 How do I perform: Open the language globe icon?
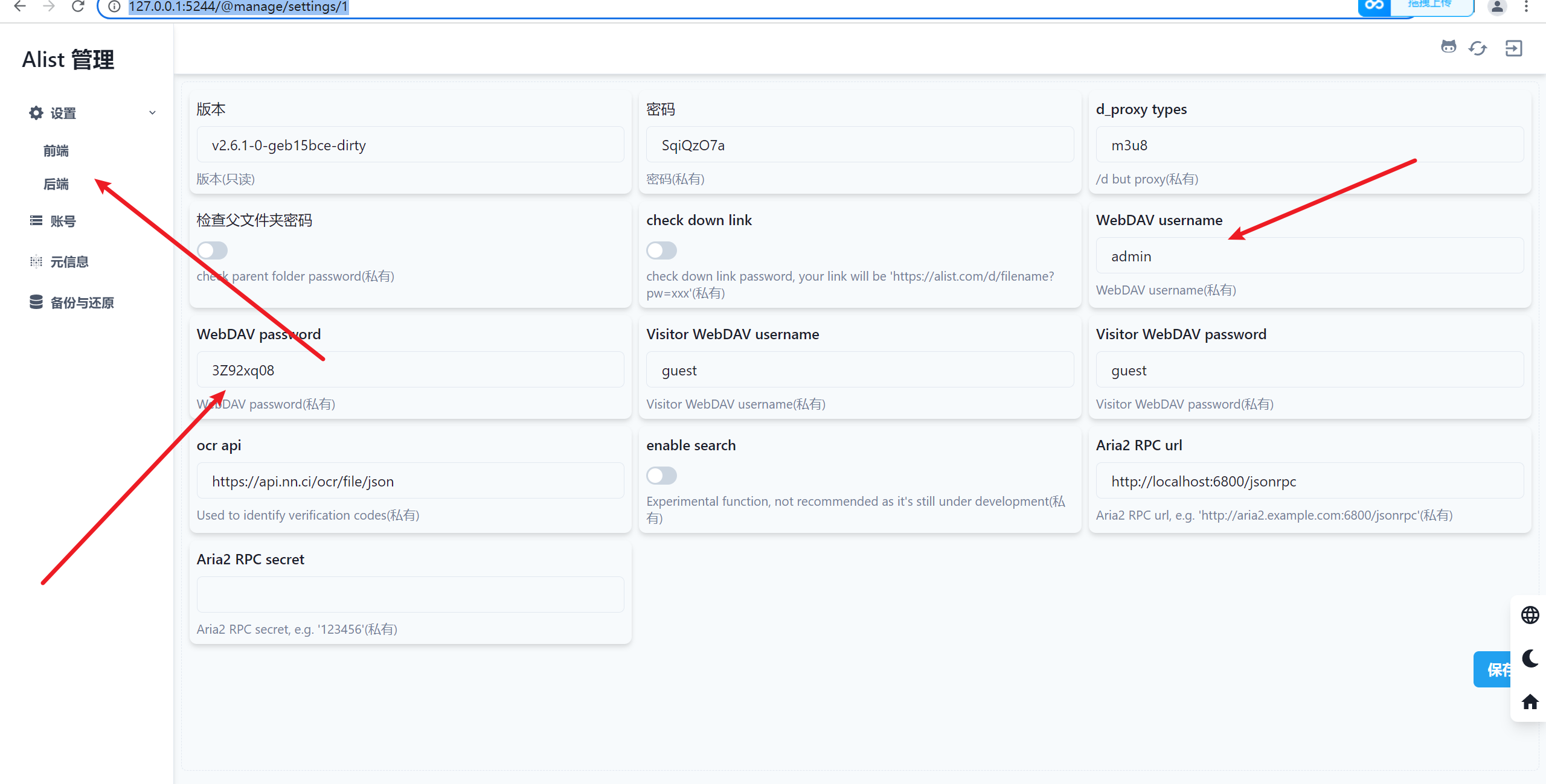coord(1530,615)
